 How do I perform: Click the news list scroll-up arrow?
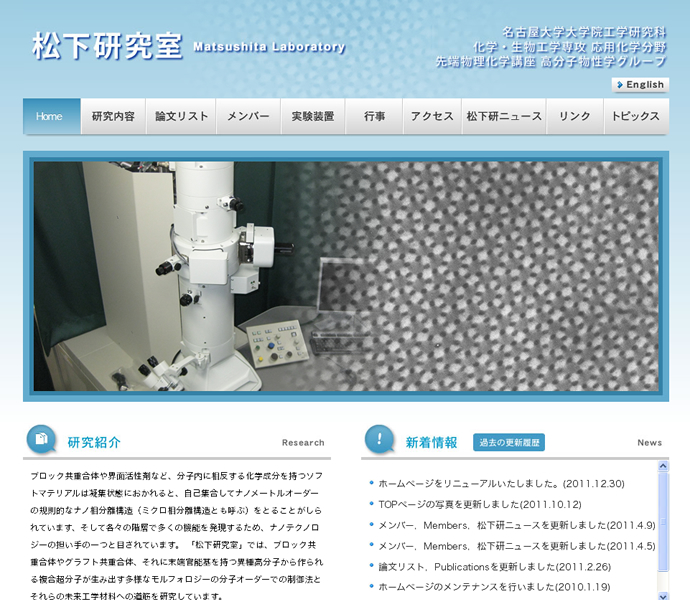click(x=663, y=466)
